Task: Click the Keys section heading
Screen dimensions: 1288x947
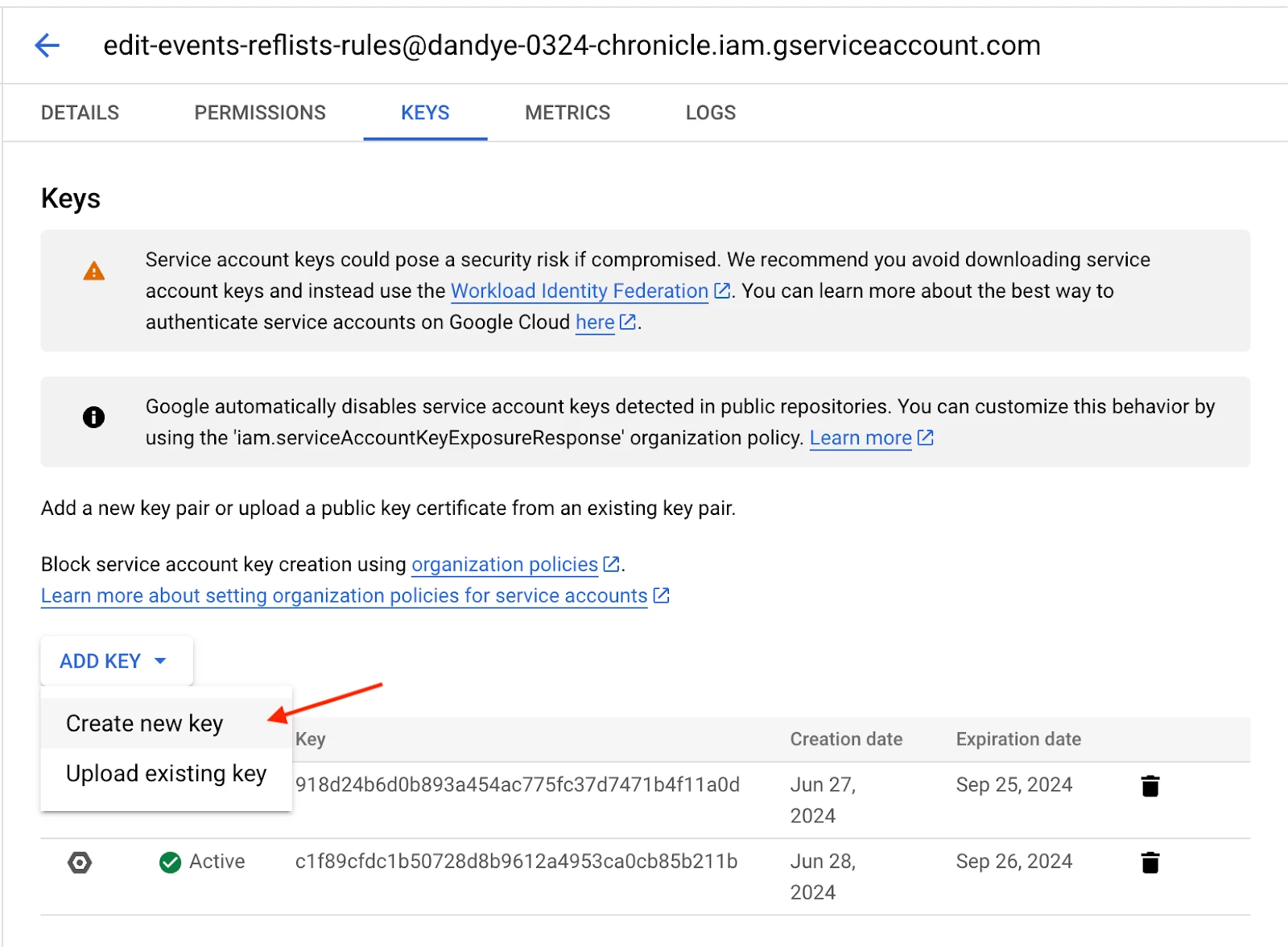Action: [x=71, y=199]
